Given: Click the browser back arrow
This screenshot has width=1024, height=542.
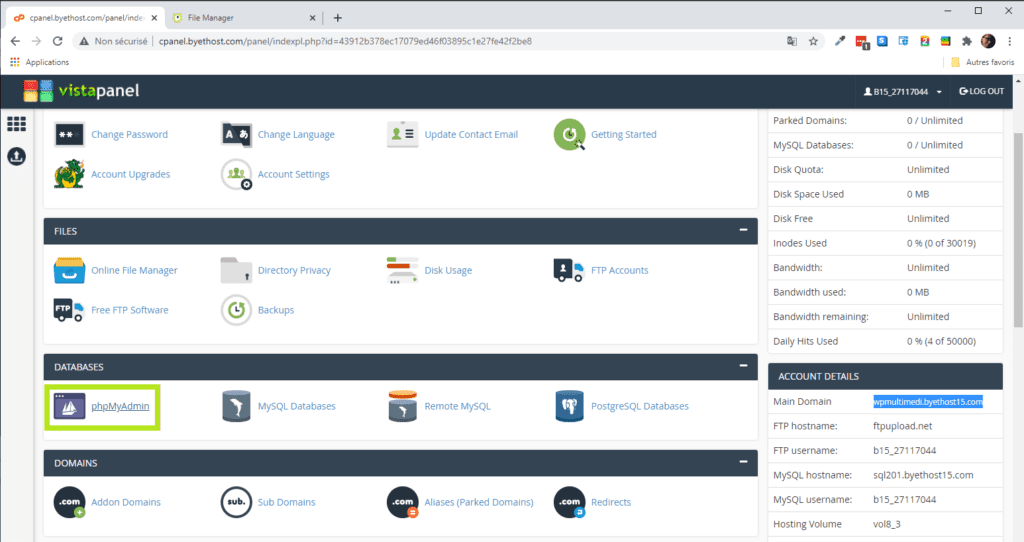Looking at the screenshot, I should pos(15,41).
